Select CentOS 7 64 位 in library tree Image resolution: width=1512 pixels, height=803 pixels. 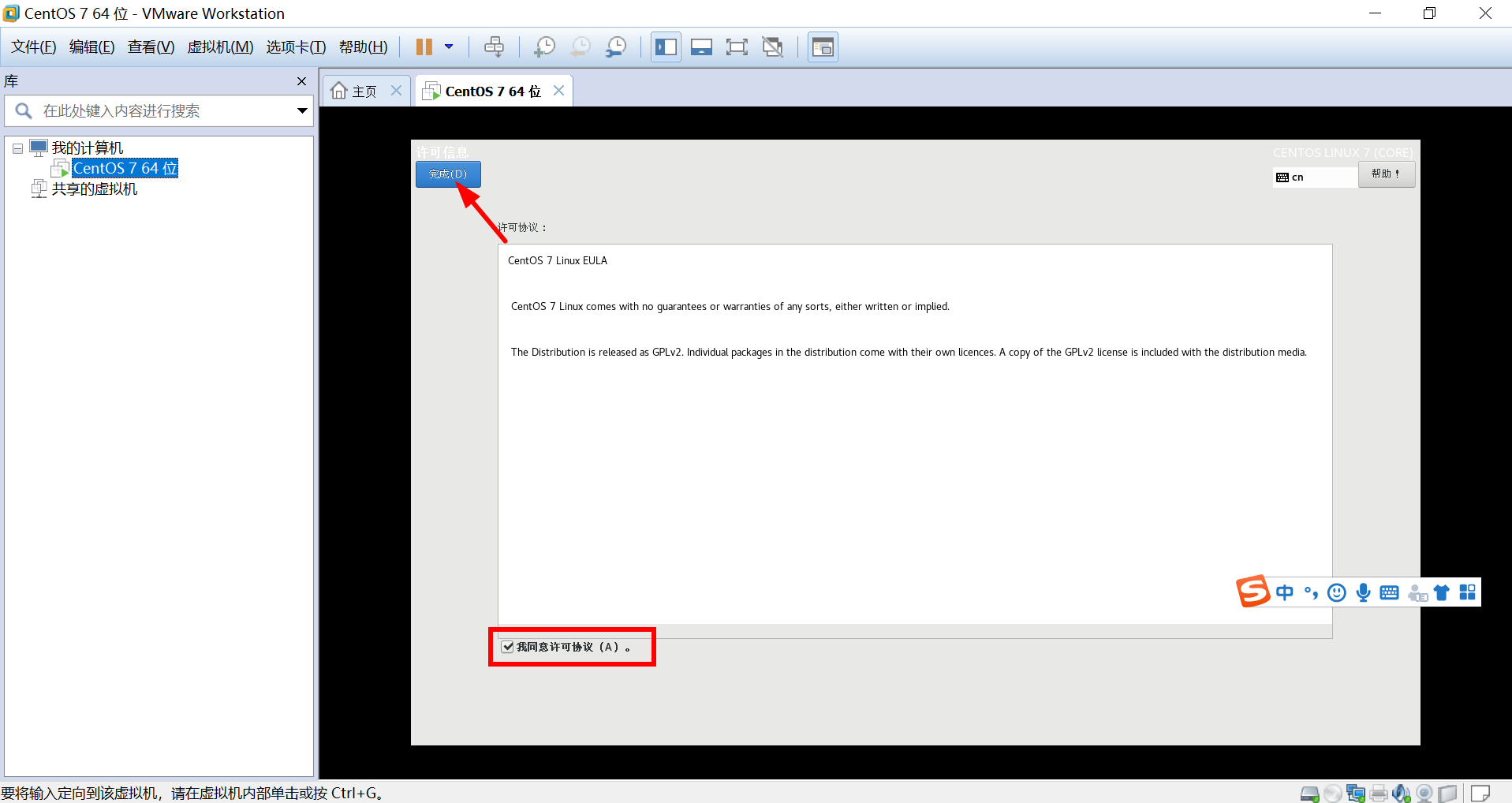click(125, 168)
